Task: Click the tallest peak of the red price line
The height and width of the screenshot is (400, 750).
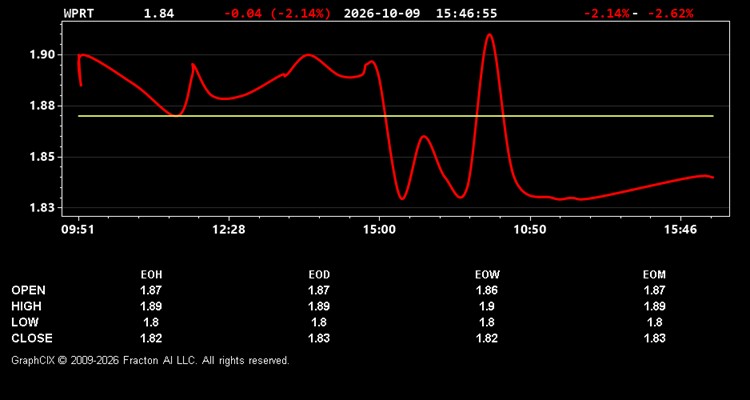Action: [489, 35]
